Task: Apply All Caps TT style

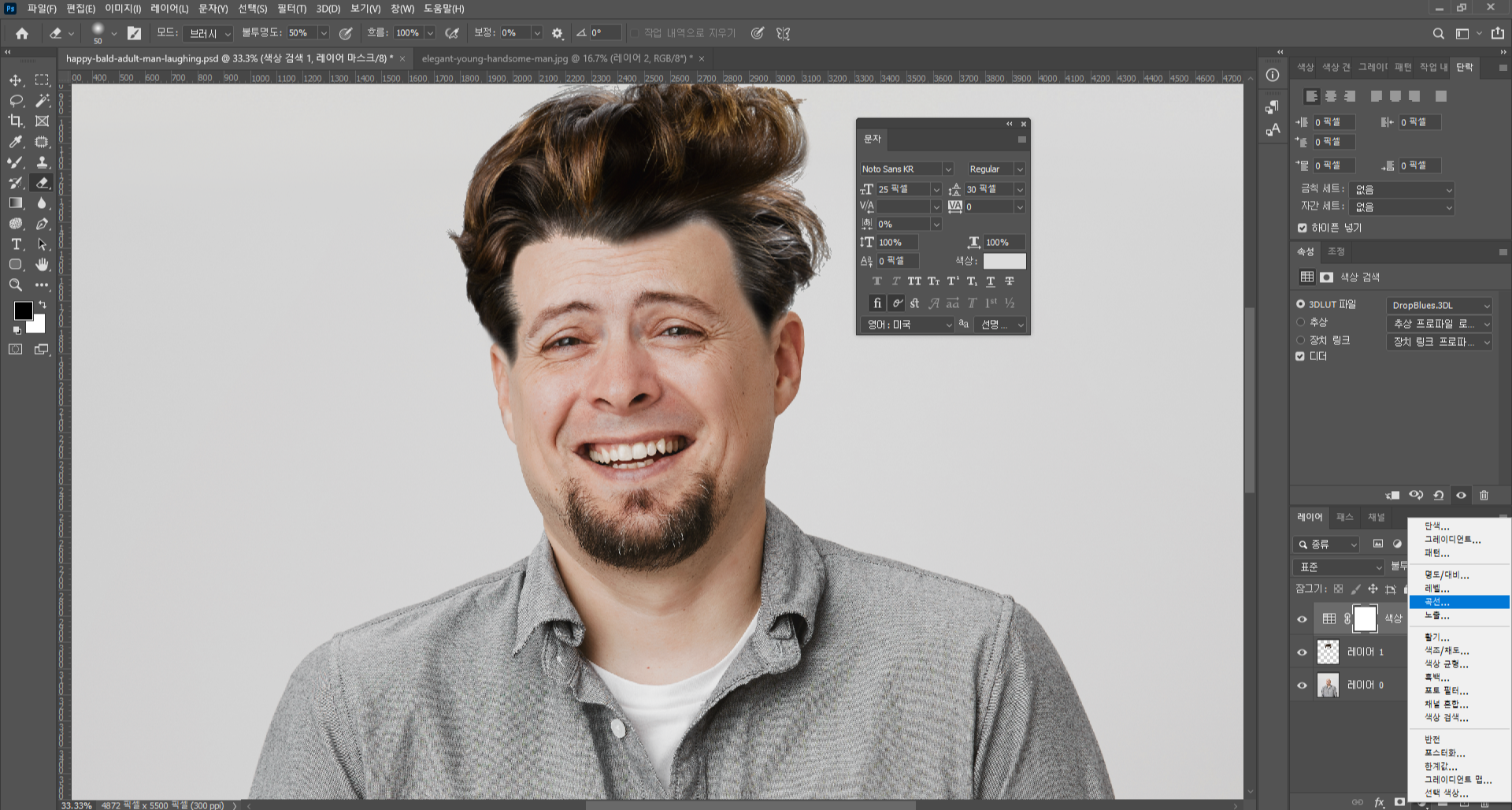Action: coord(914,281)
